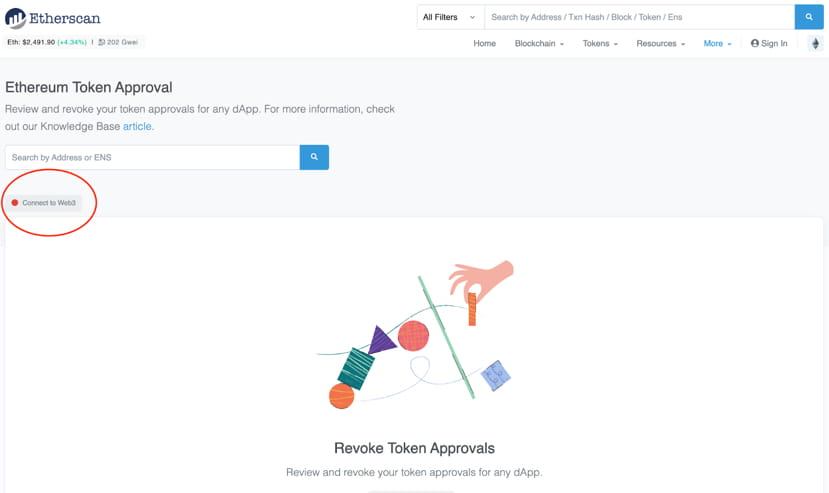This screenshot has width=829, height=493.
Task: Click the Etherscan logo icon
Action: click(16, 18)
